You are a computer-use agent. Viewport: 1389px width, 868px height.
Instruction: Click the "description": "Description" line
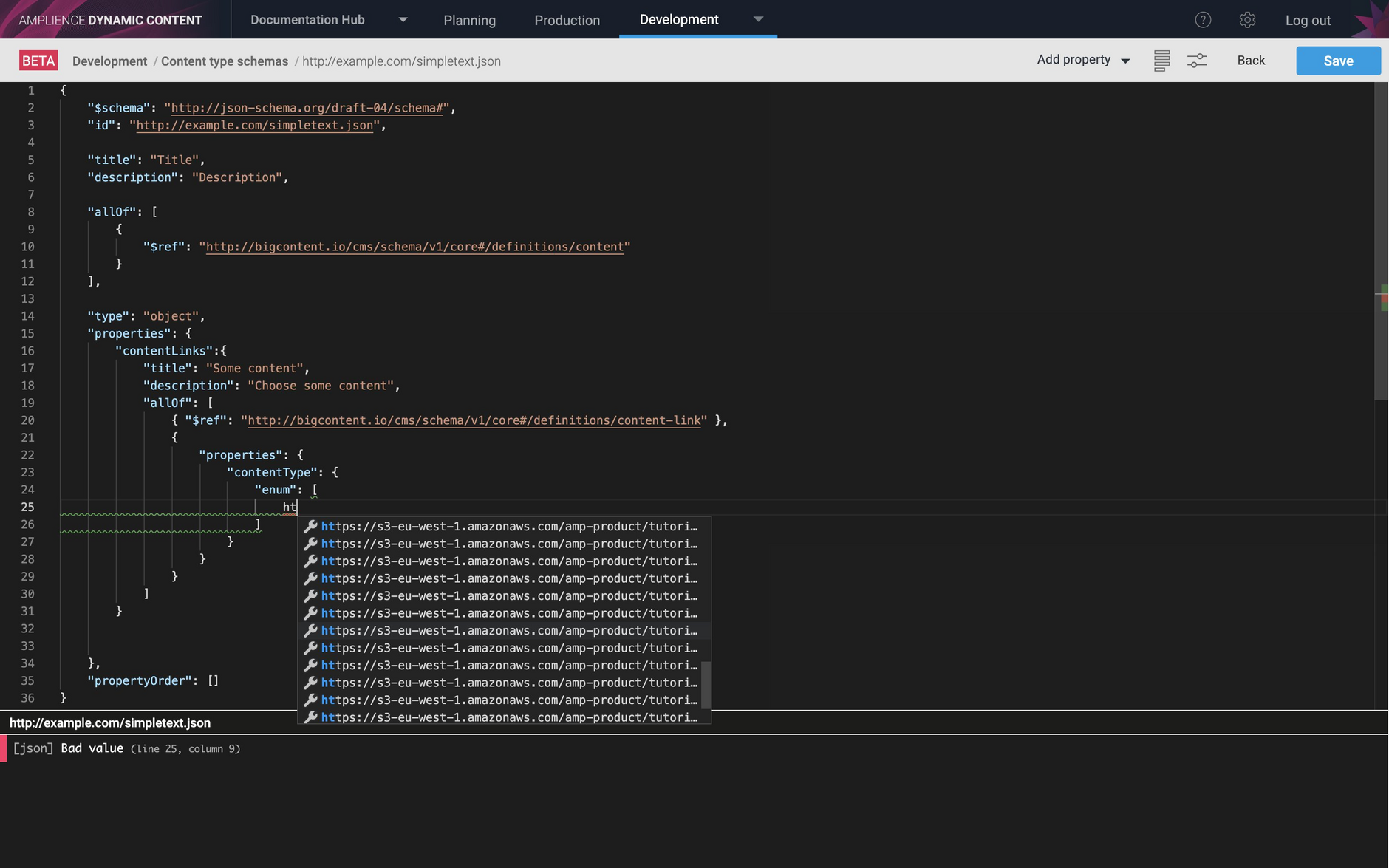pos(188,177)
